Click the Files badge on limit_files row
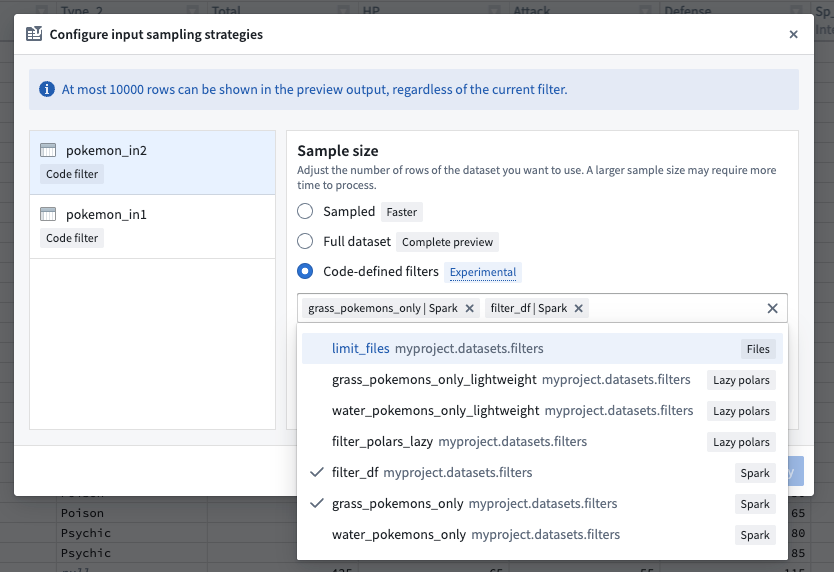The image size is (834, 572). click(758, 349)
